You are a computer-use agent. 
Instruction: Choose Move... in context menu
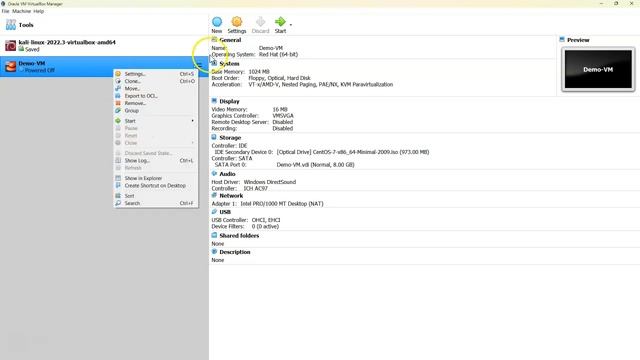156,89
